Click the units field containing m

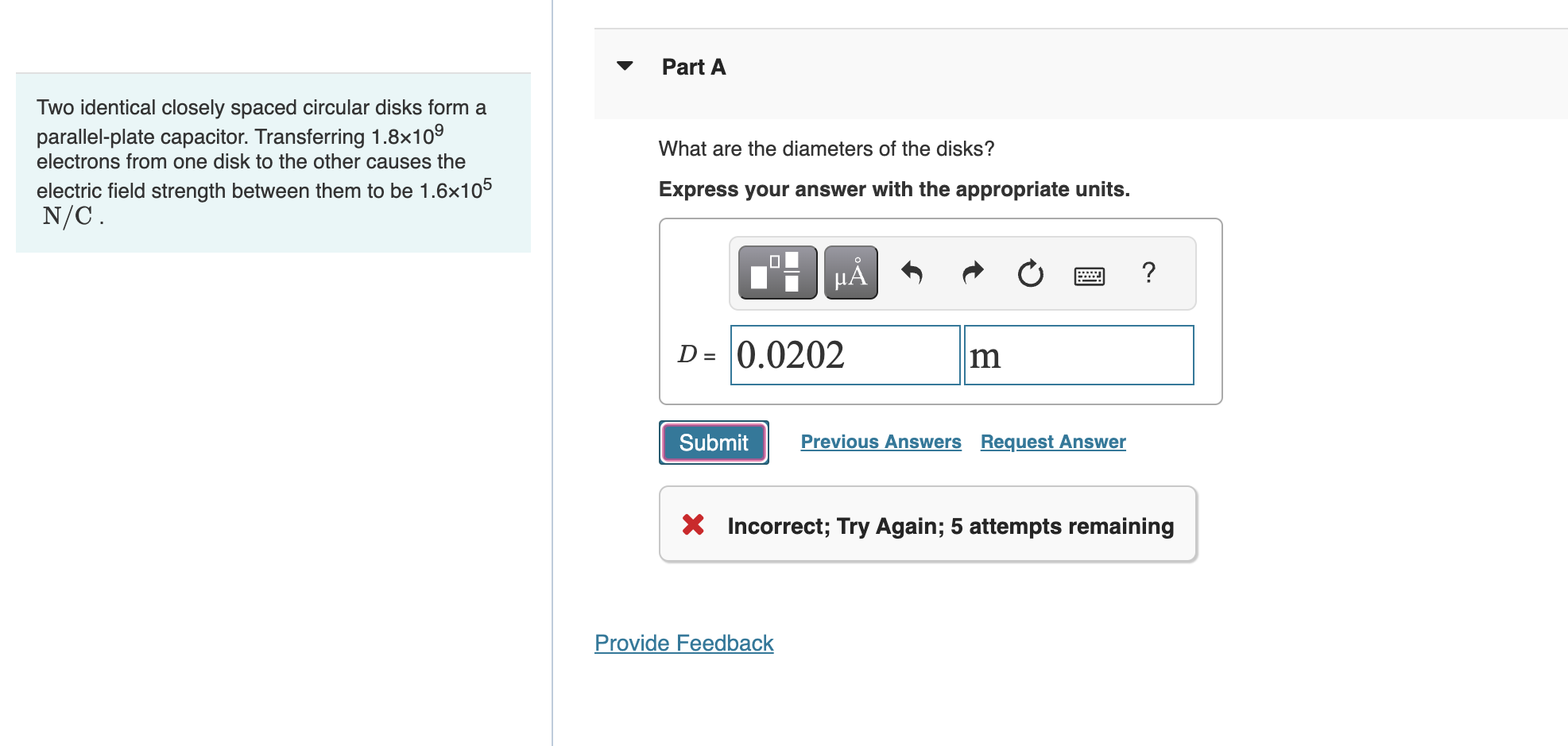[x=1078, y=355]
